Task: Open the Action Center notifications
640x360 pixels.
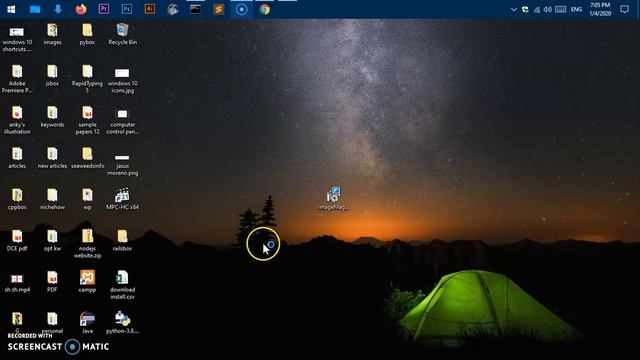Action: coord(624,9)
